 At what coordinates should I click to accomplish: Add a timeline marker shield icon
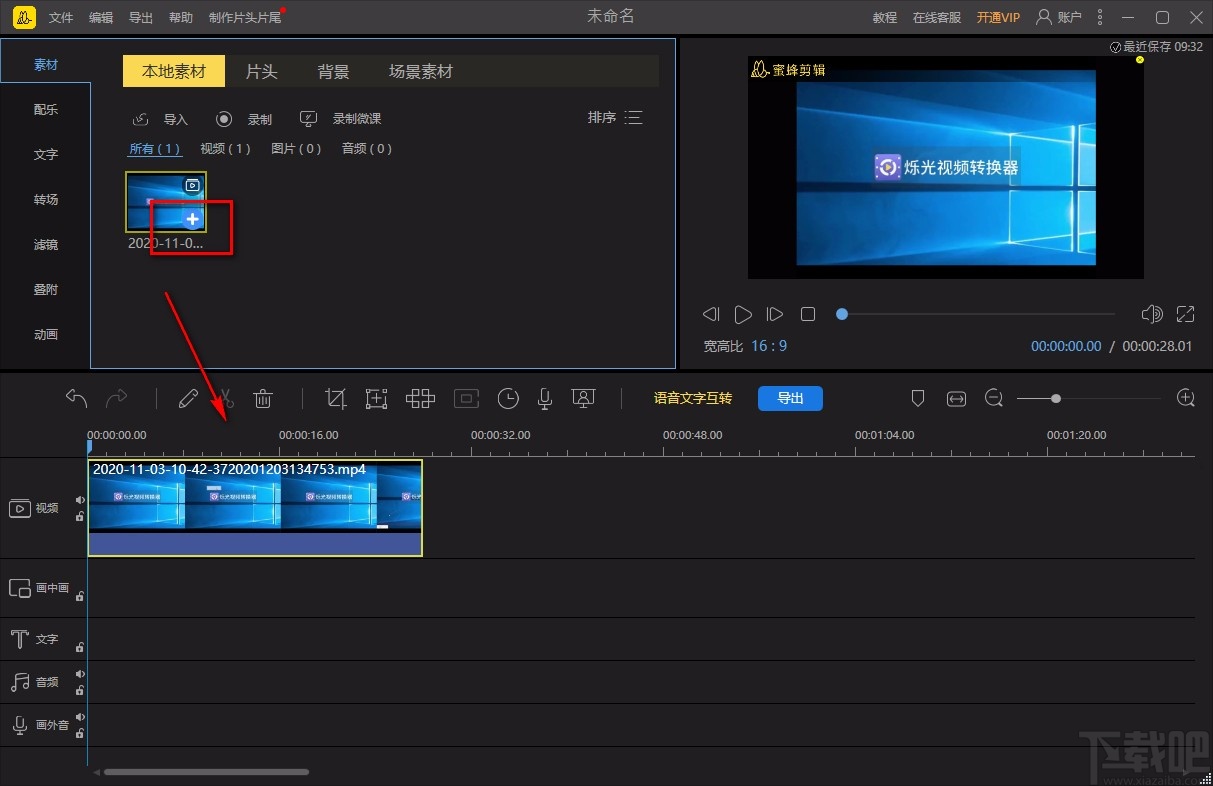pos(918,398)
